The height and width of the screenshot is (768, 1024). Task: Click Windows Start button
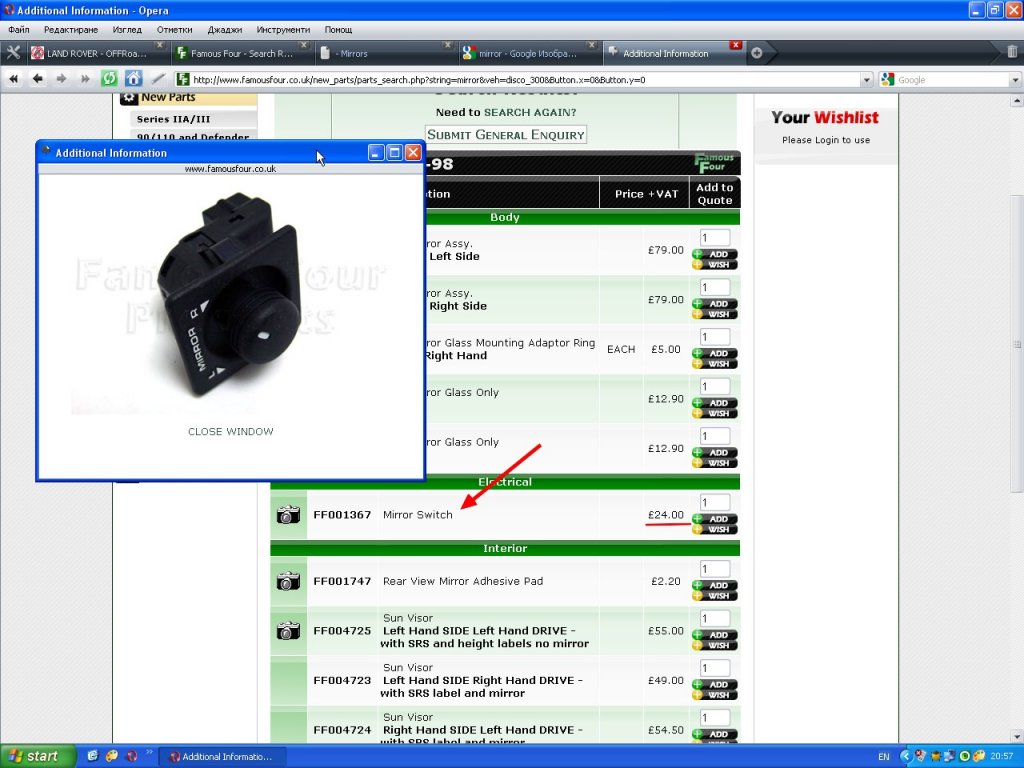coord(37,756)
